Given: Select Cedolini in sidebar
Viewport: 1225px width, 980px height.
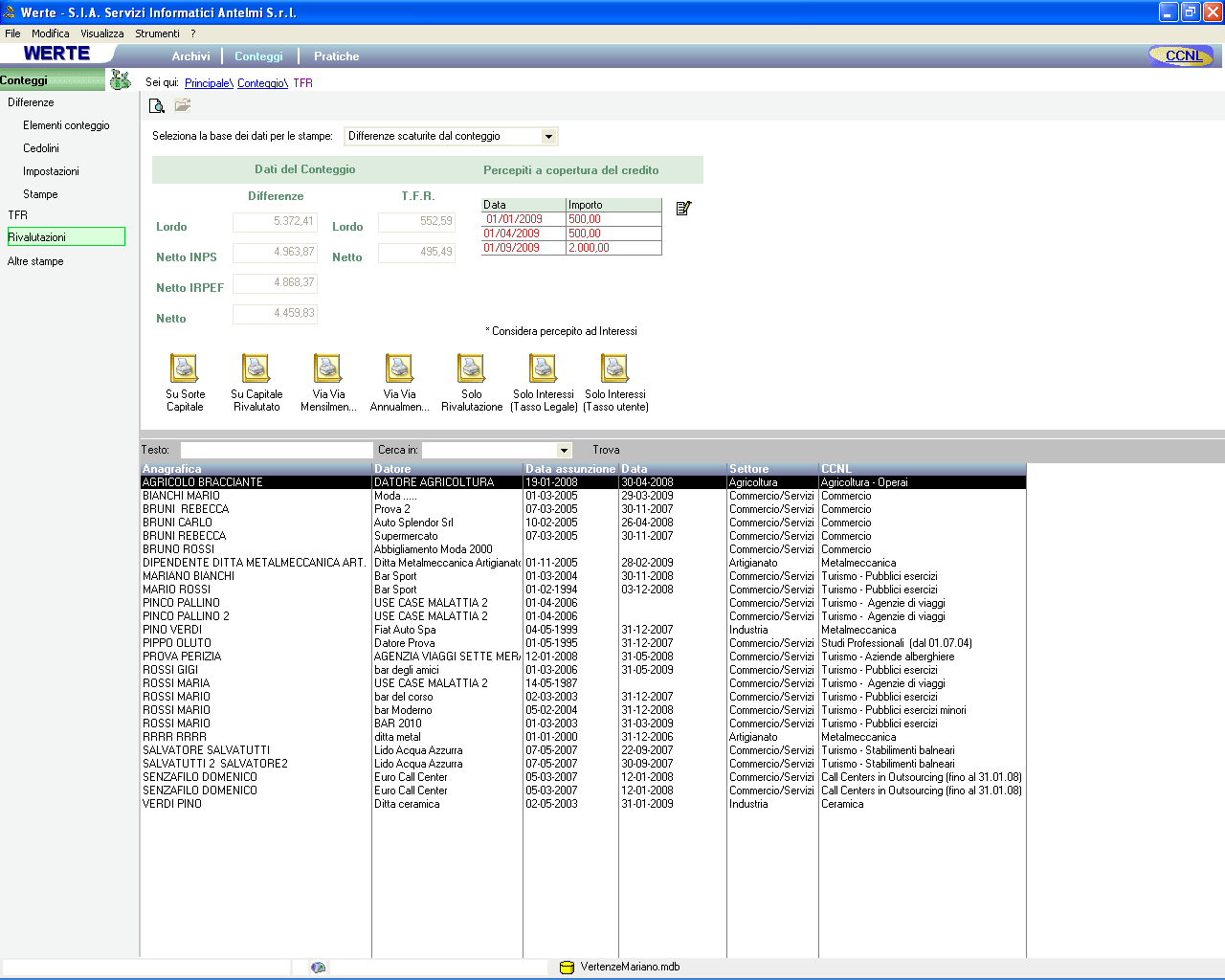Looking at the screenshot, I should 41,148.
